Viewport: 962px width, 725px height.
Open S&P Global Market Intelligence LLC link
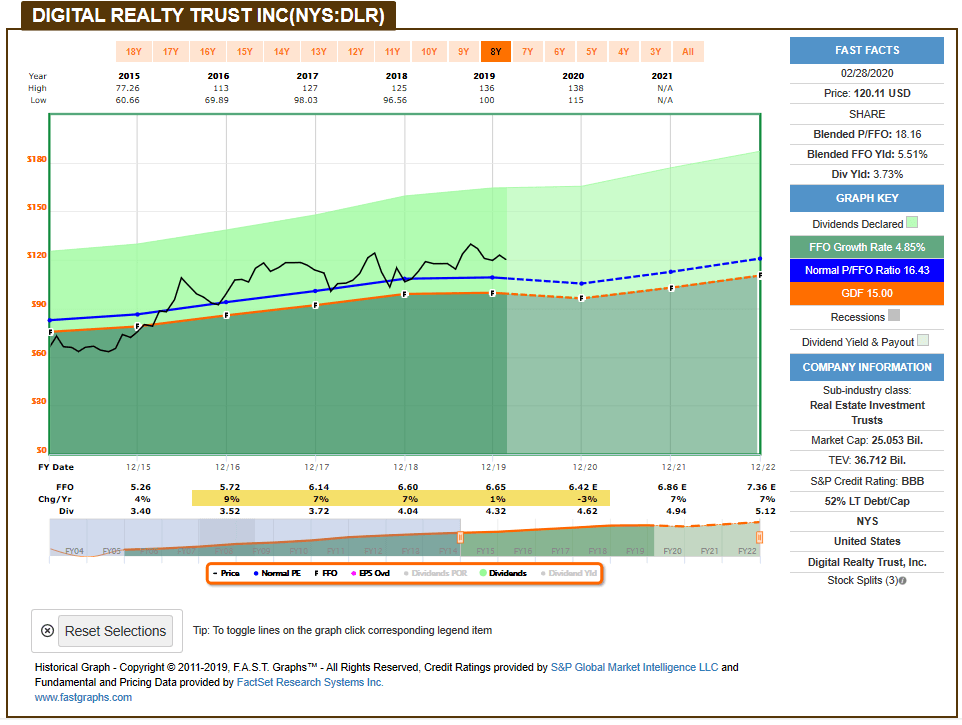point(634,667)
